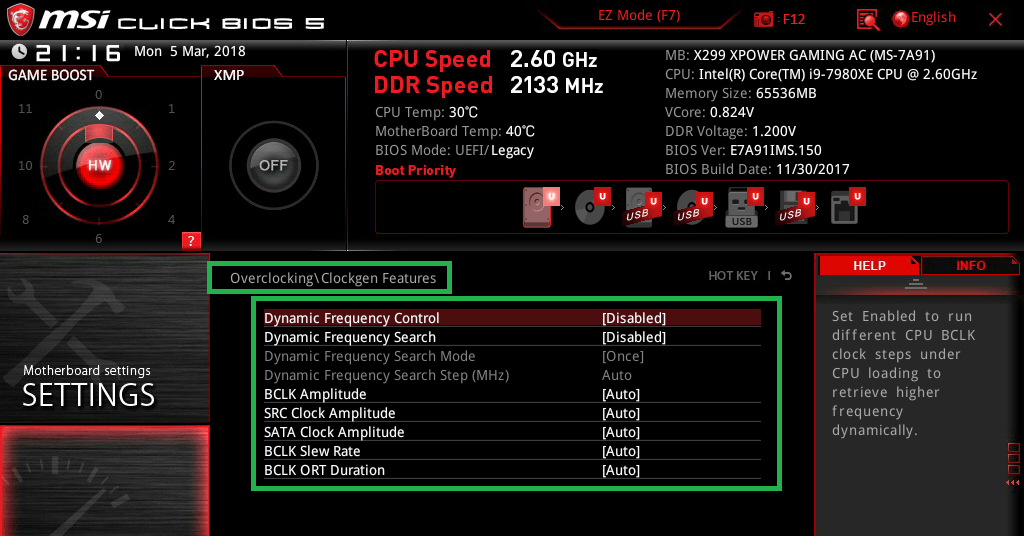
Task: Select the hard disk boot device icon
Action: click(x=539, y=208)
